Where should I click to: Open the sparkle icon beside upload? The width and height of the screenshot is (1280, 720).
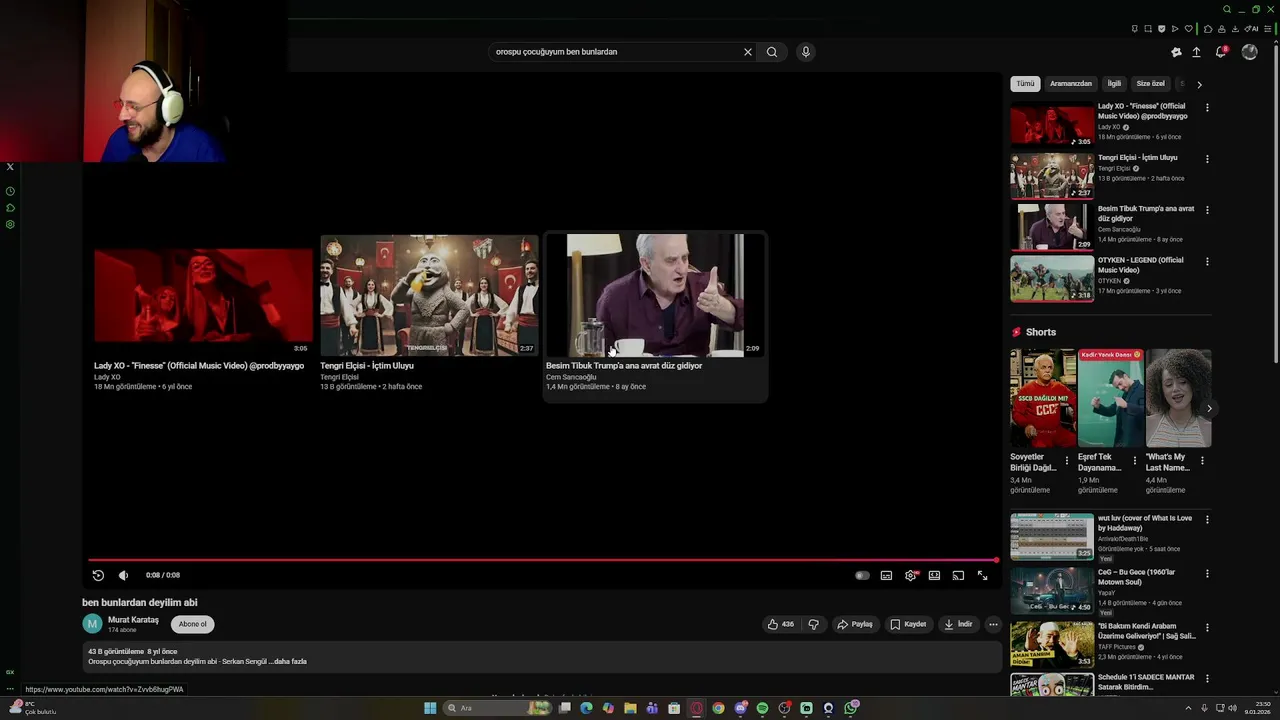(x=1176, y=52)
